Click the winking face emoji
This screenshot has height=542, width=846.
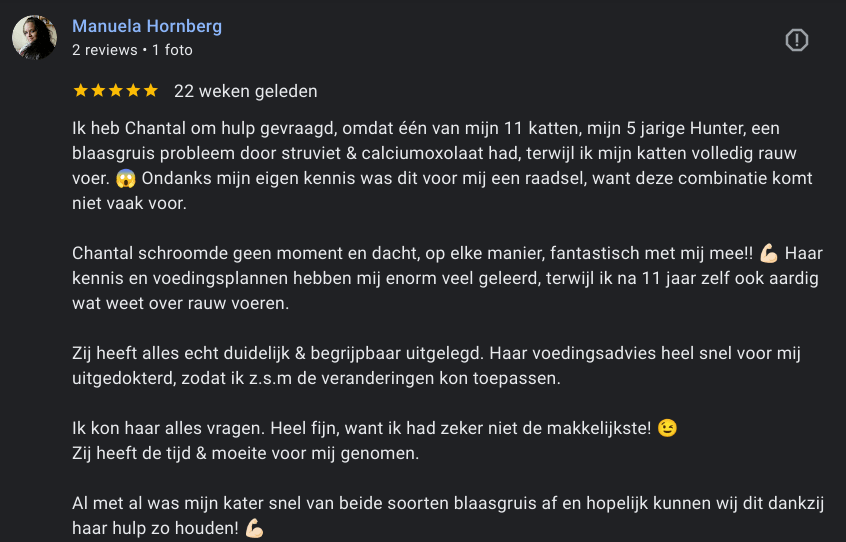point(667,428)
